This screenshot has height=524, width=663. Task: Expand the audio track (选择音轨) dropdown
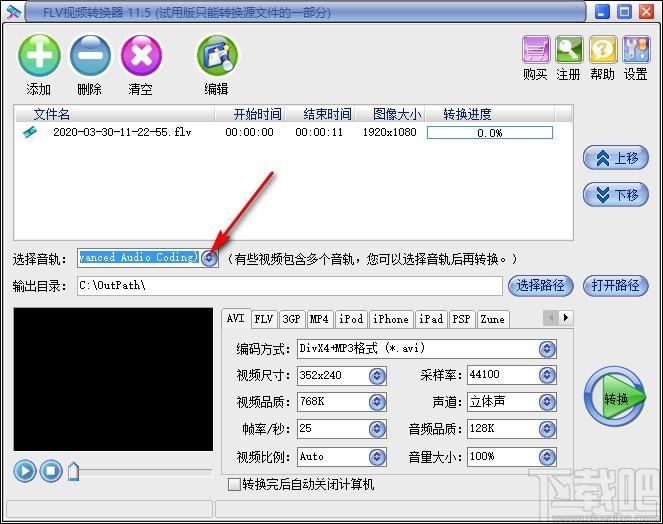209,258
